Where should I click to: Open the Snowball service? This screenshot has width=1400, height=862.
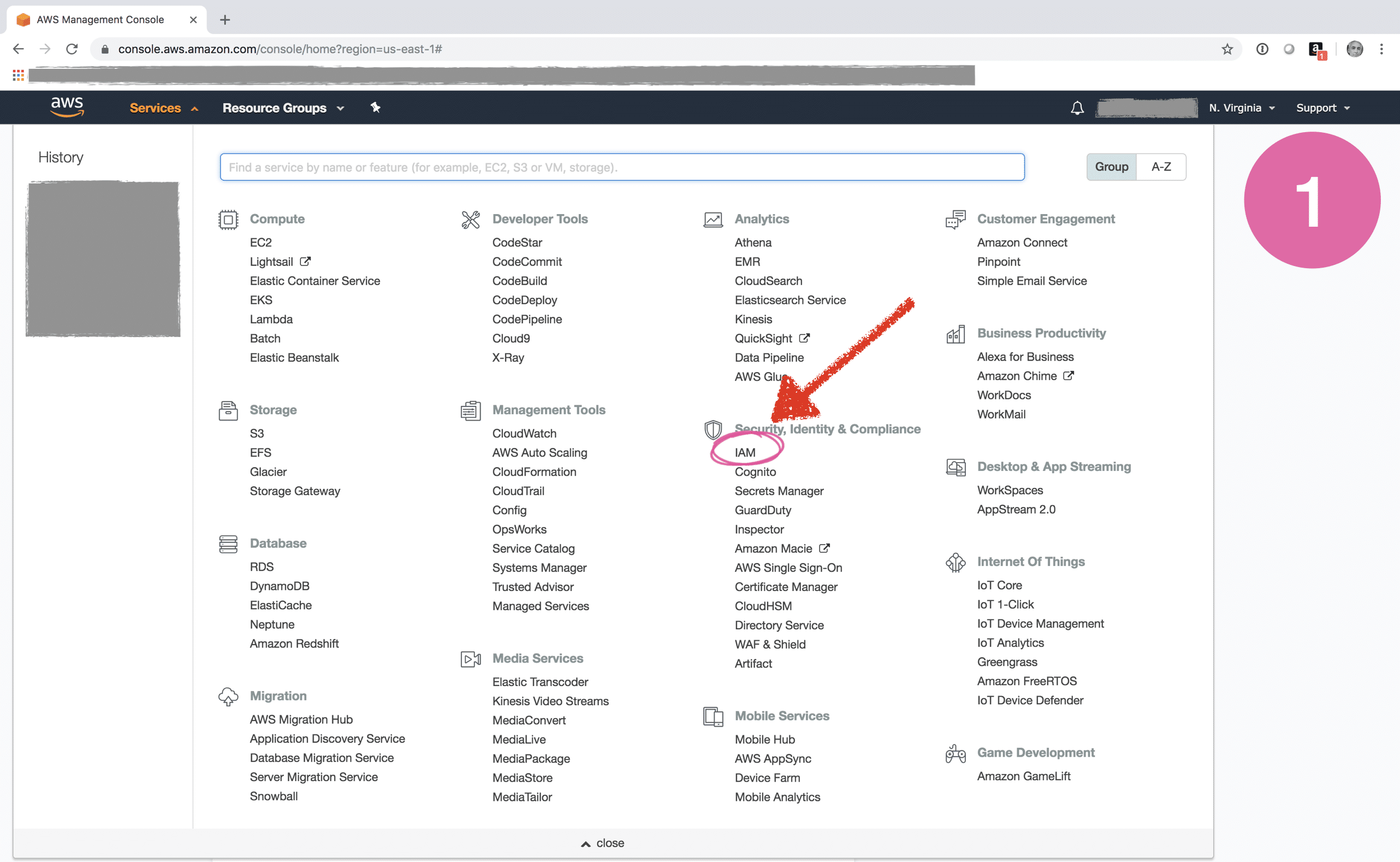(x=274, y=796)
